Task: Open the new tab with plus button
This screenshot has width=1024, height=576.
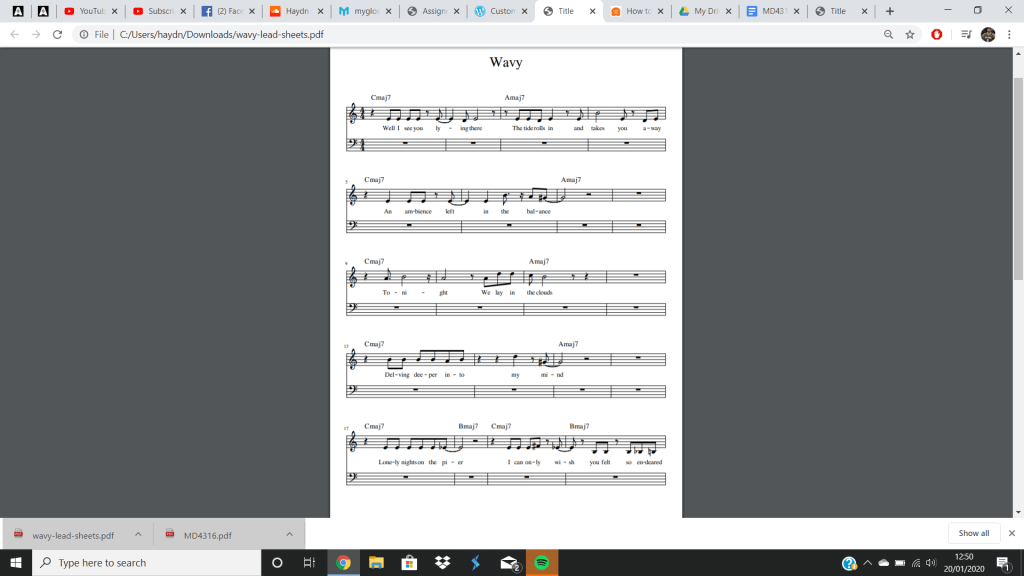Action: click(x=890, y=11)
